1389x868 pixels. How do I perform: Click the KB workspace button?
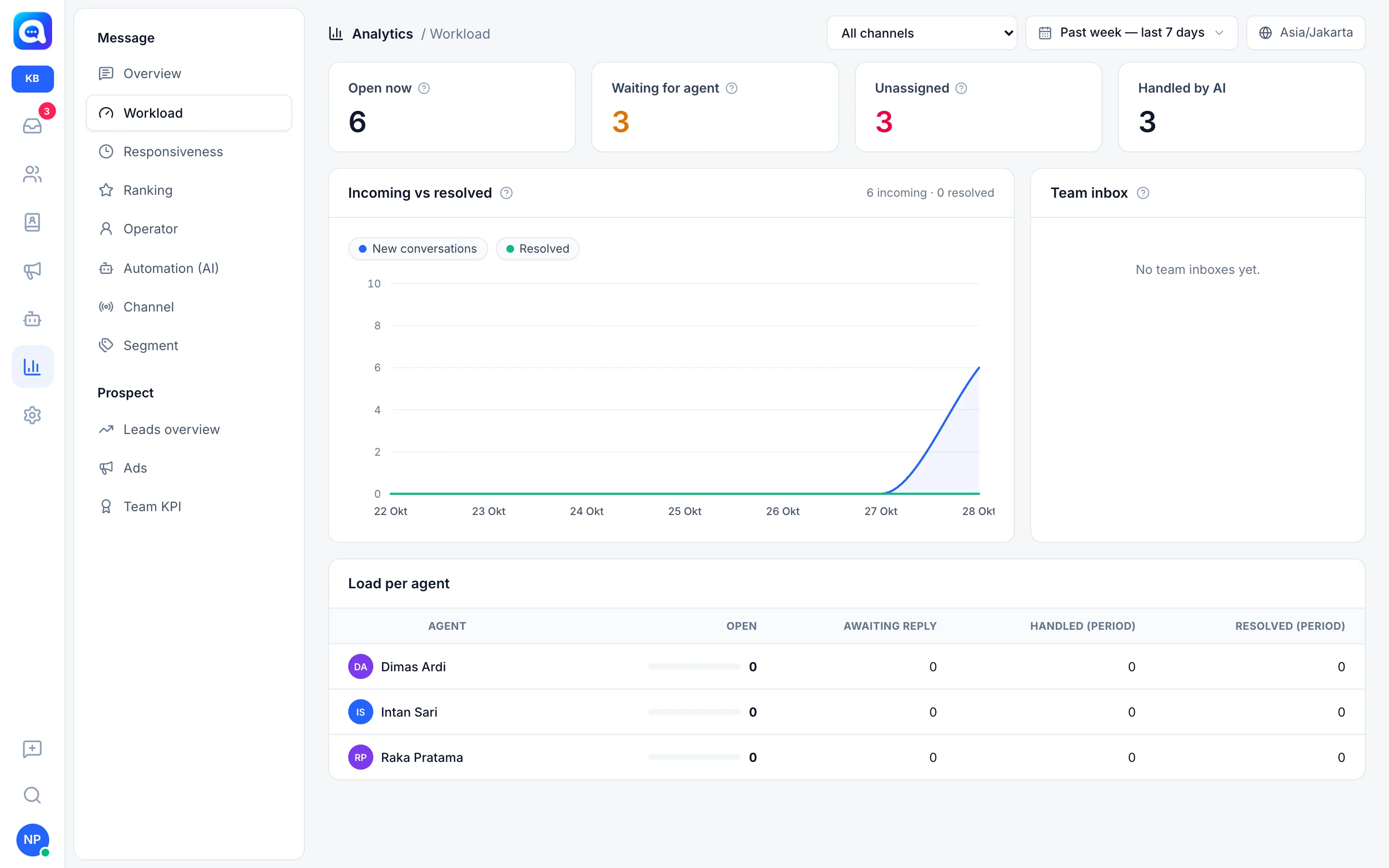pyautogui.click(x=32, y=79)
